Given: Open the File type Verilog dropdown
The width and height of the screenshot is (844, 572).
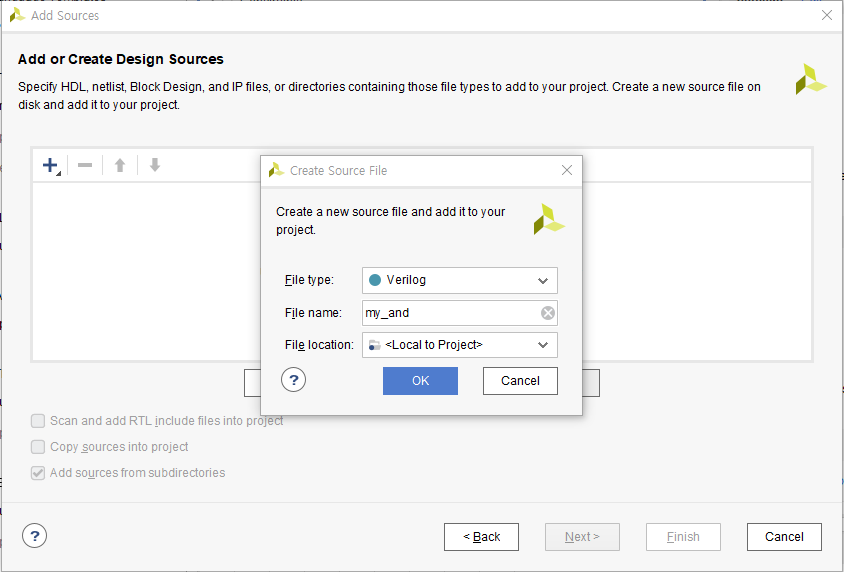Looking at the screenshot, I should coord(460,280).
